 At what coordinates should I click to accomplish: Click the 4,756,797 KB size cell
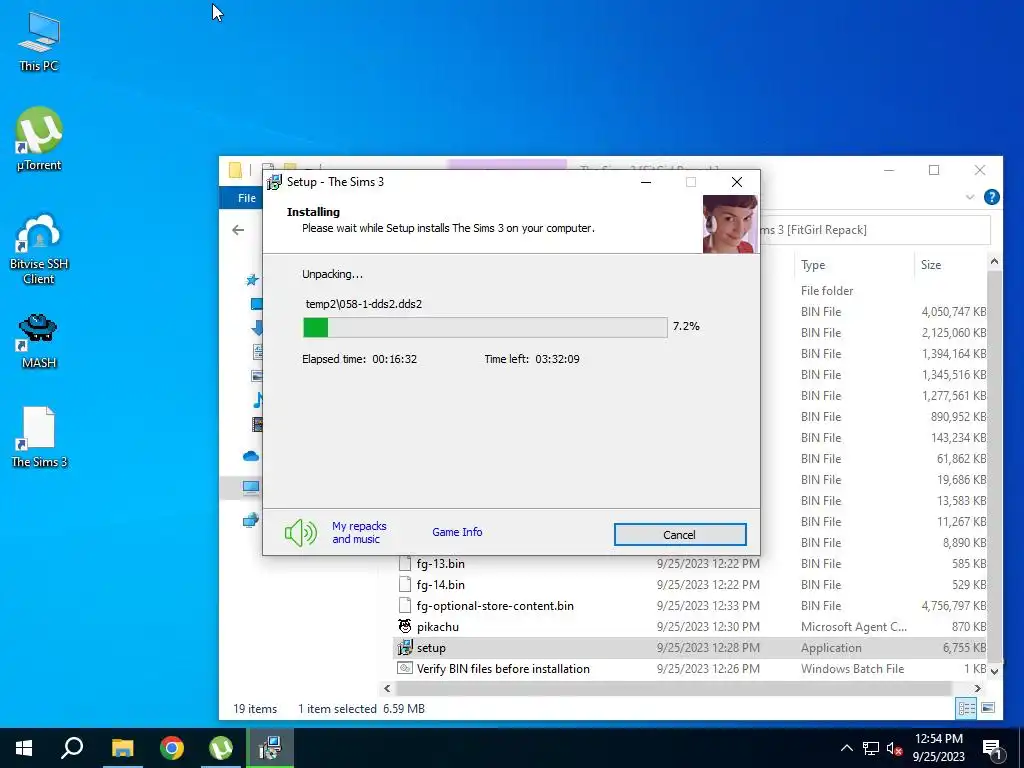(953, 605)
